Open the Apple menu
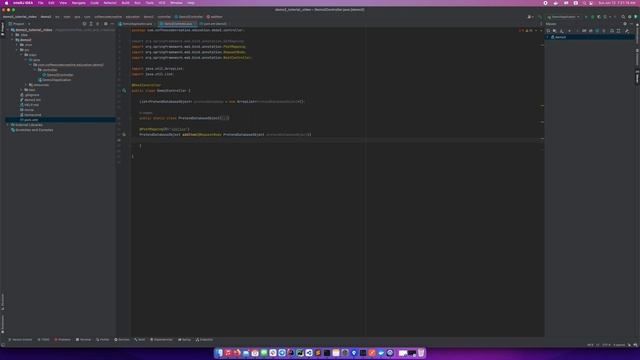 (6, 3)
